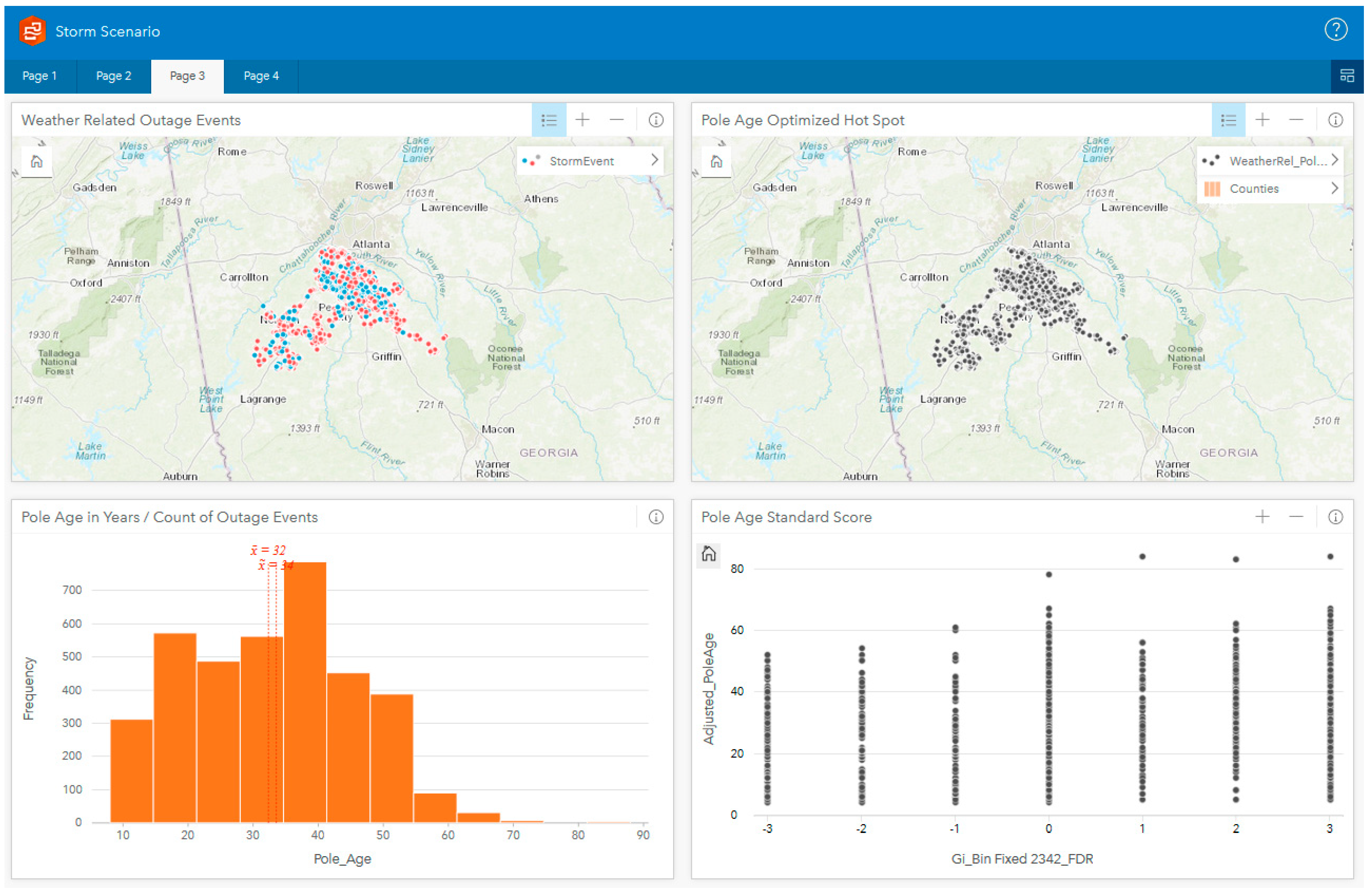Switch to Page 1 tab
Screen dimensions: 1372x896
click(x=39, y=76)
